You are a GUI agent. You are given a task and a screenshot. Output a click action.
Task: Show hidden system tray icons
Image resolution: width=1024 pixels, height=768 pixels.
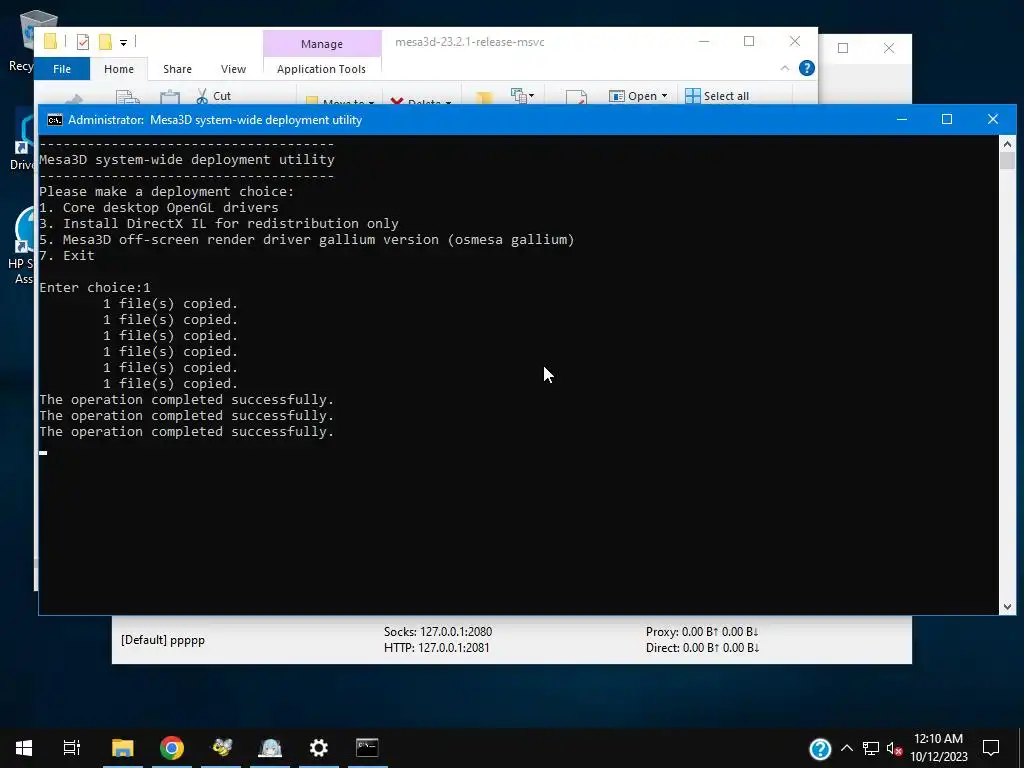click(x=846, y=748)
